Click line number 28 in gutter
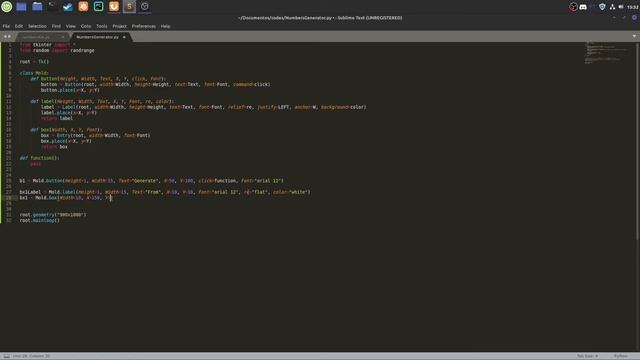 tap(9, 198)
